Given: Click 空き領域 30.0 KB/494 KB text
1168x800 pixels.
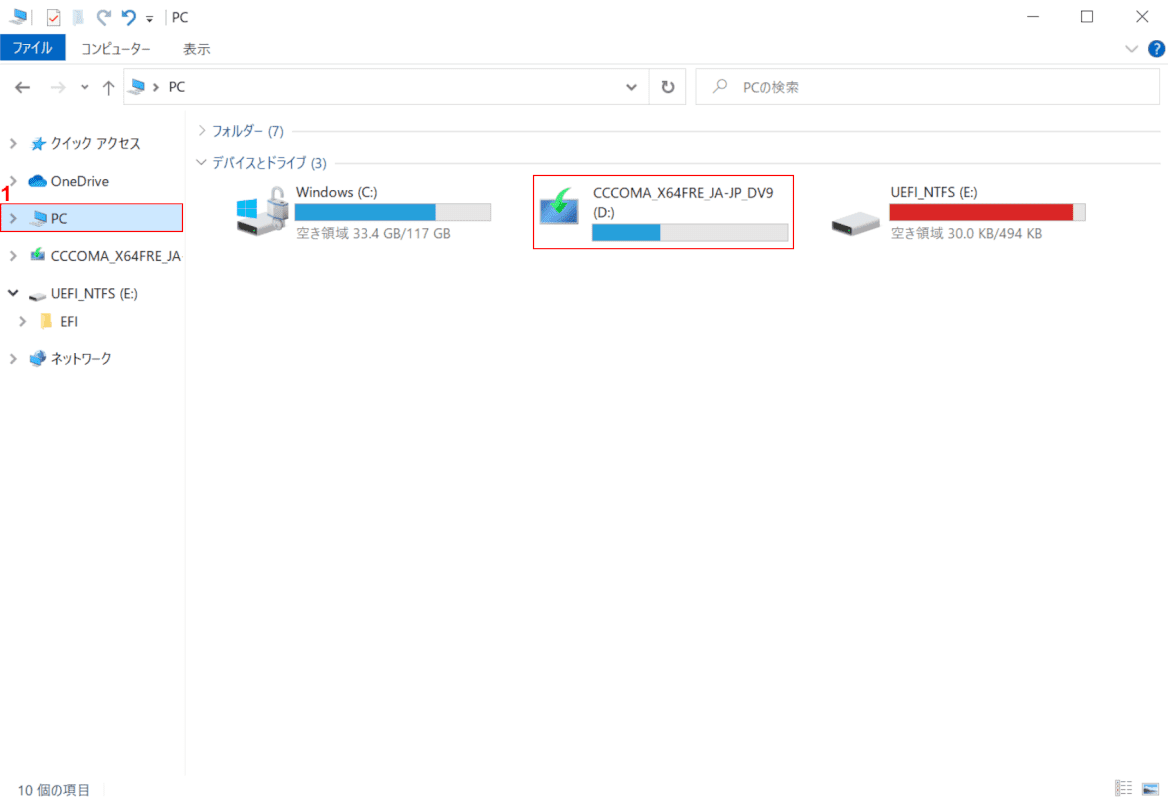Looking at the screenshot, I should click(966, 233).
